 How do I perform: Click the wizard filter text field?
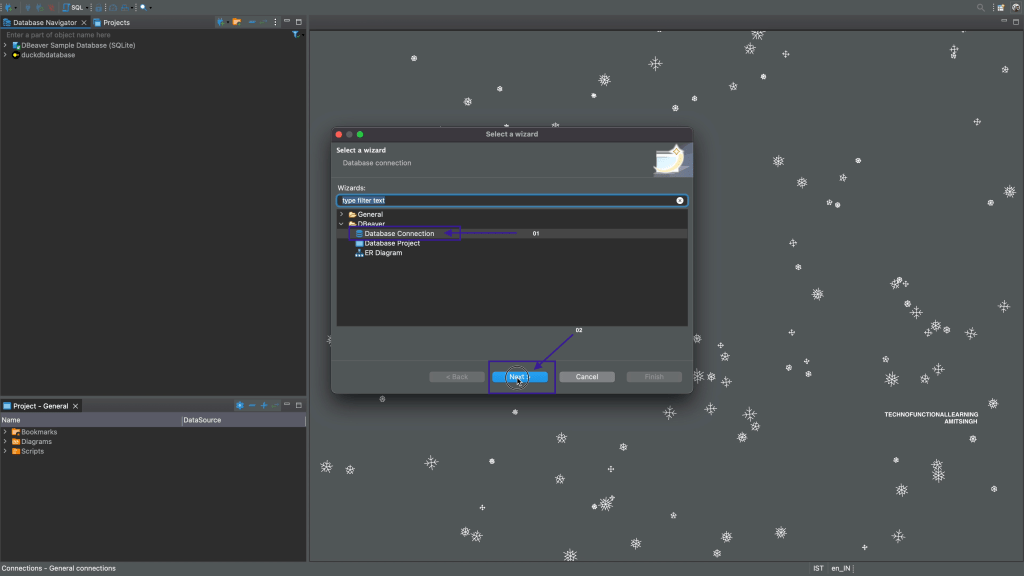pyautogui.click(x=505, y=201)
